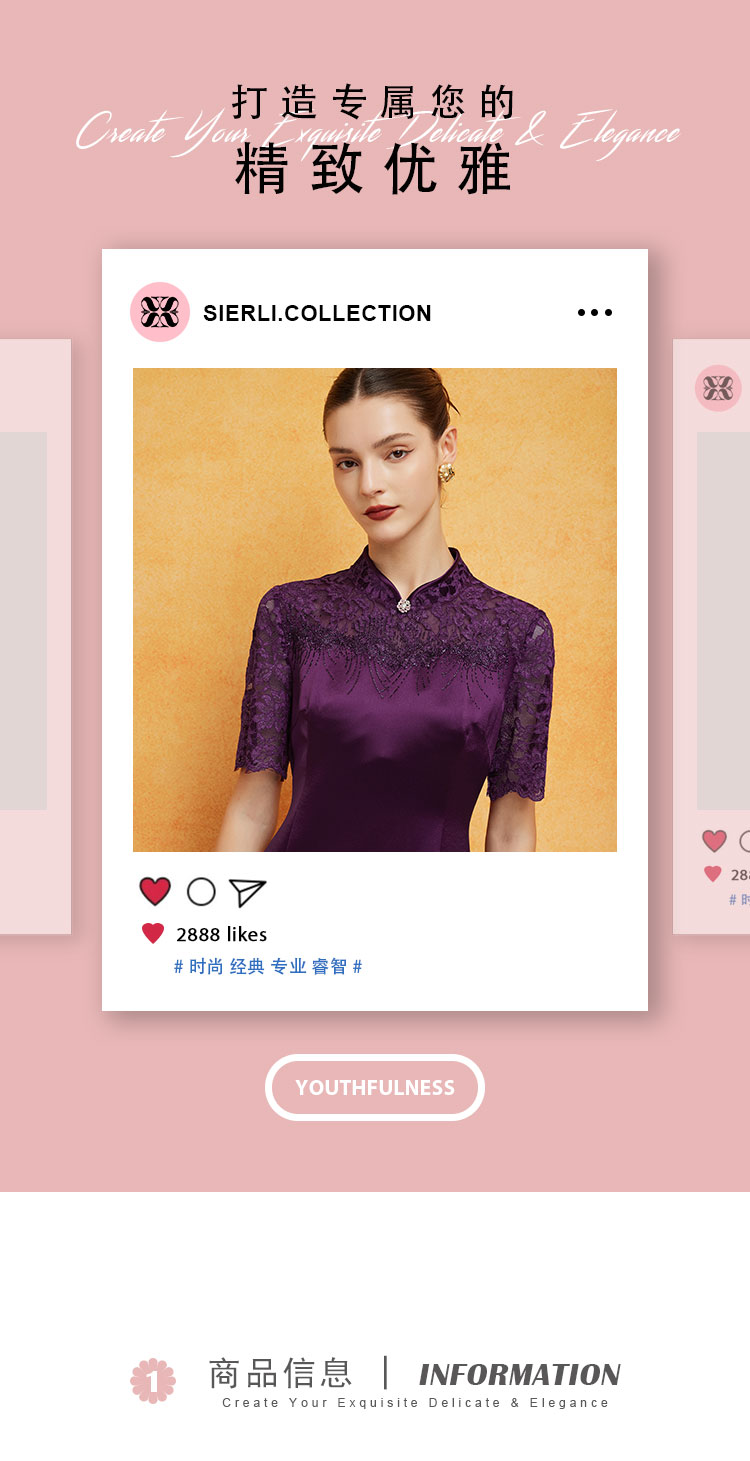
Task: Click the 商品信息 section heading
Action: (281, 1373)
